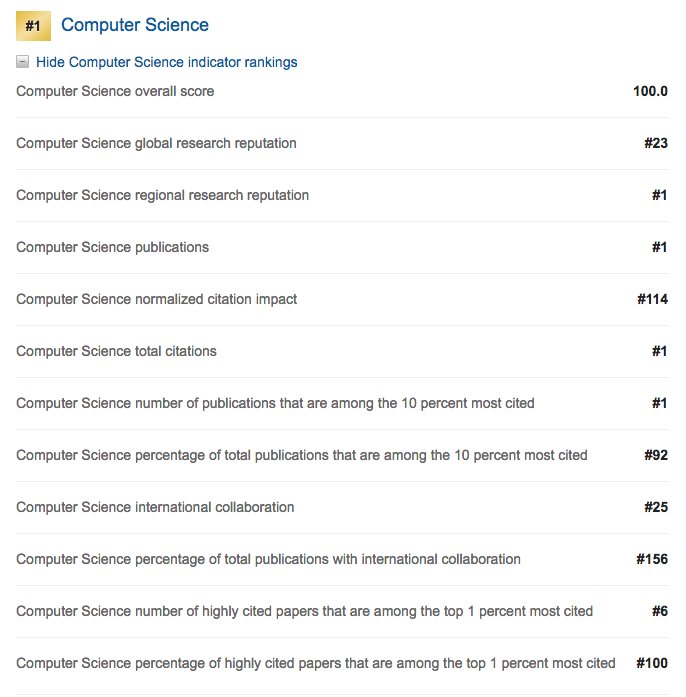The height and width of the screenshot is (697, 686).
Task: Click the gold #1 rank badge
Action: coord(32,25)
